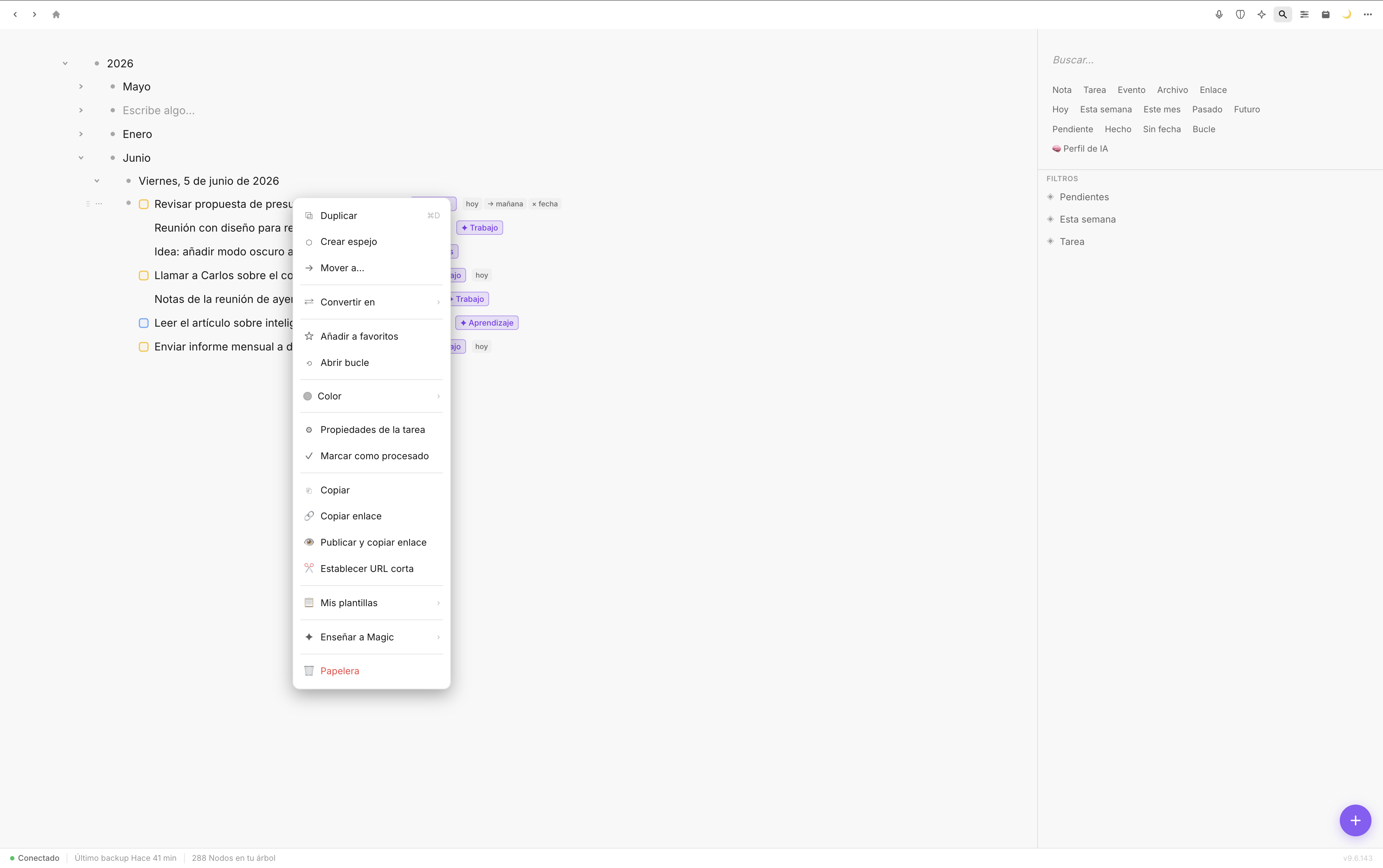Click the bullet next to 2026
This screenshot has height=868, width=1383.
97,63
